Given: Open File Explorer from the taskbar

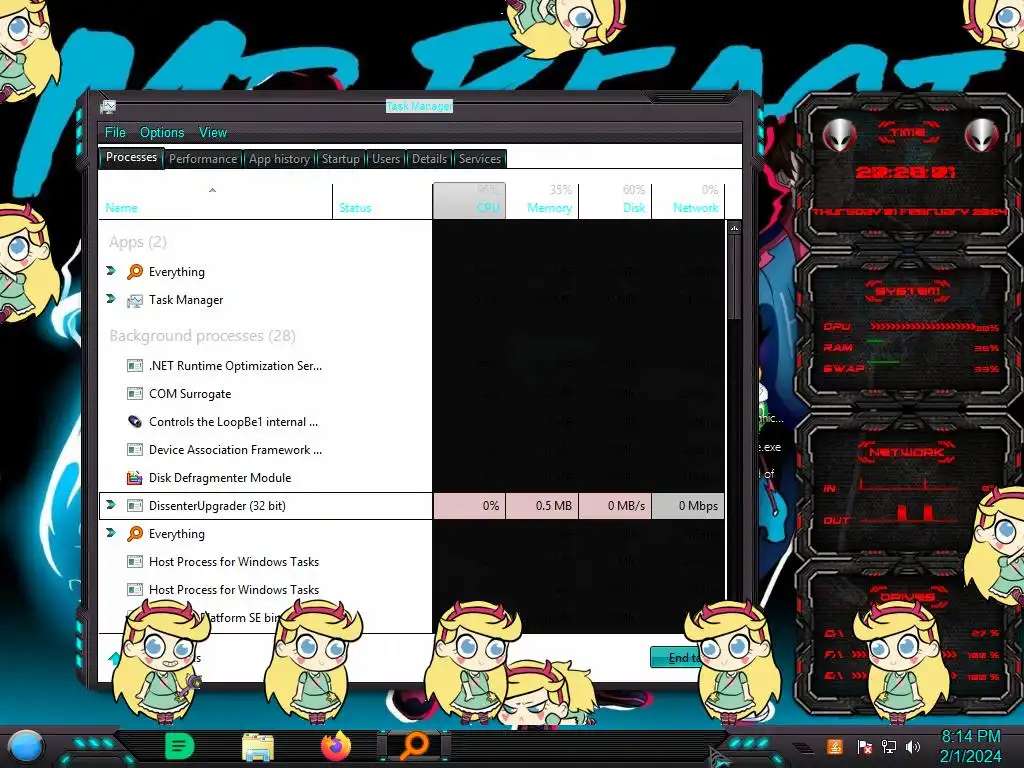Looking at the screenshot, I should point(258,746).
